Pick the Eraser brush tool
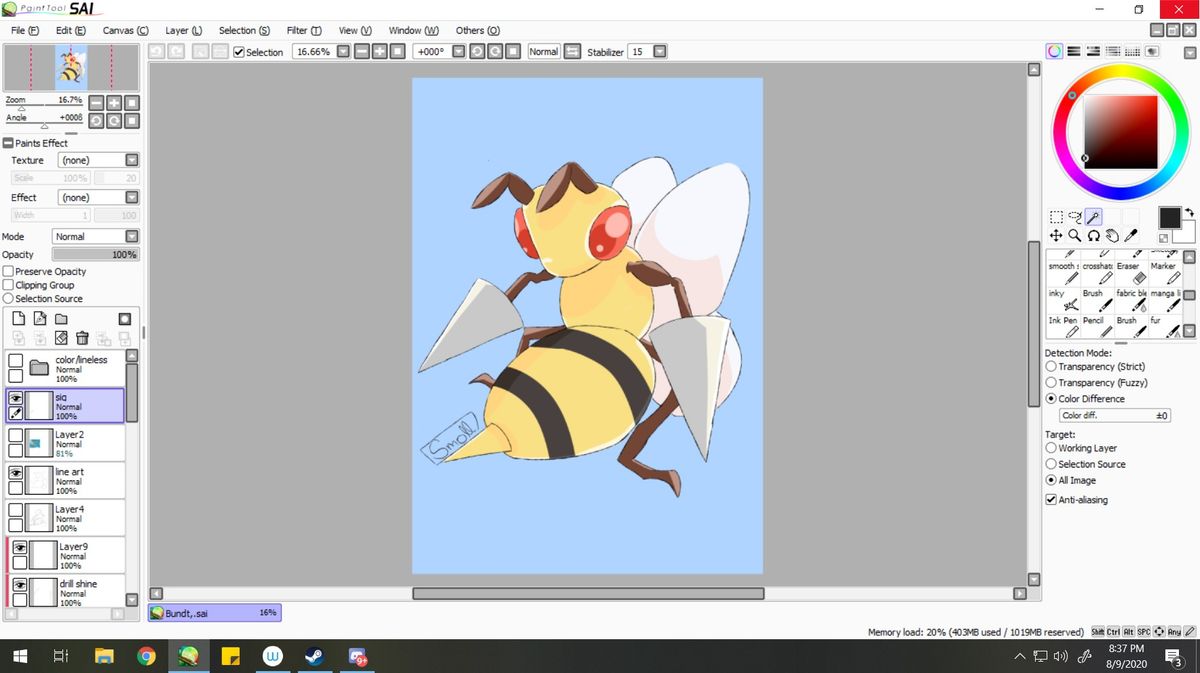The height and width of the screenshot is (673, 1200). 1130,273
